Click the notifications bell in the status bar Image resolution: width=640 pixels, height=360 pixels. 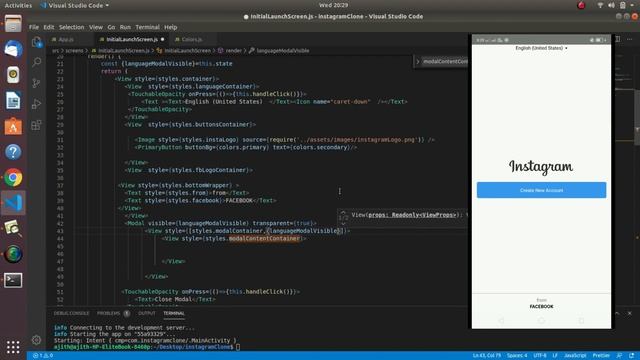pos(631,356)
